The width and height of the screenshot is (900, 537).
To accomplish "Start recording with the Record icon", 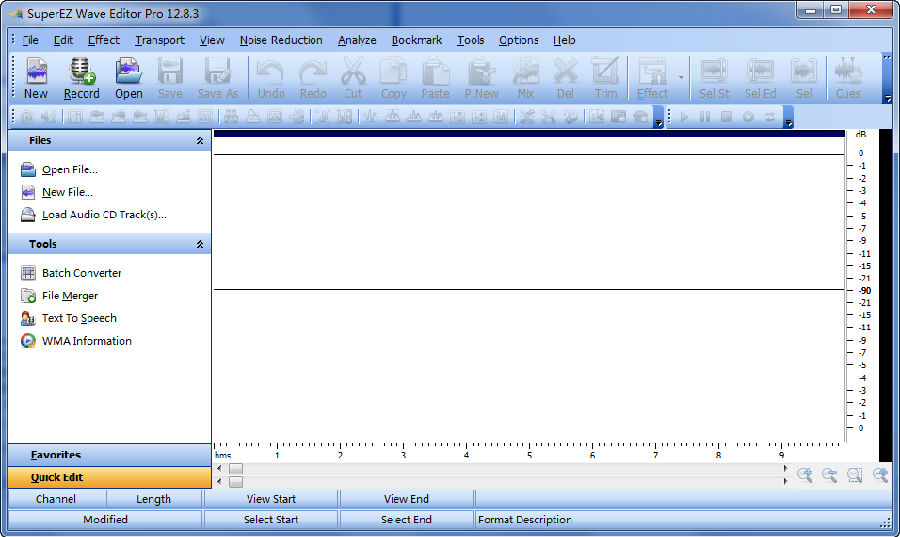I will coord(82,79).
